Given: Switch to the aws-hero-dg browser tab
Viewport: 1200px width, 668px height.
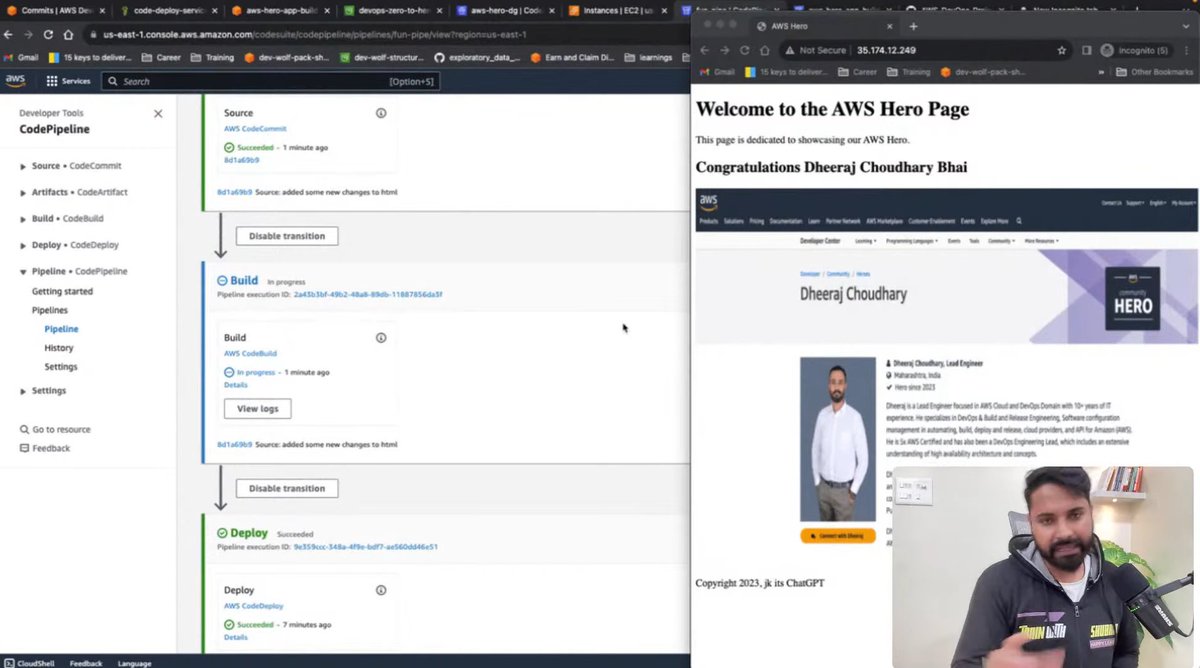Looking at the screenshot, I should tap(502, 10).
